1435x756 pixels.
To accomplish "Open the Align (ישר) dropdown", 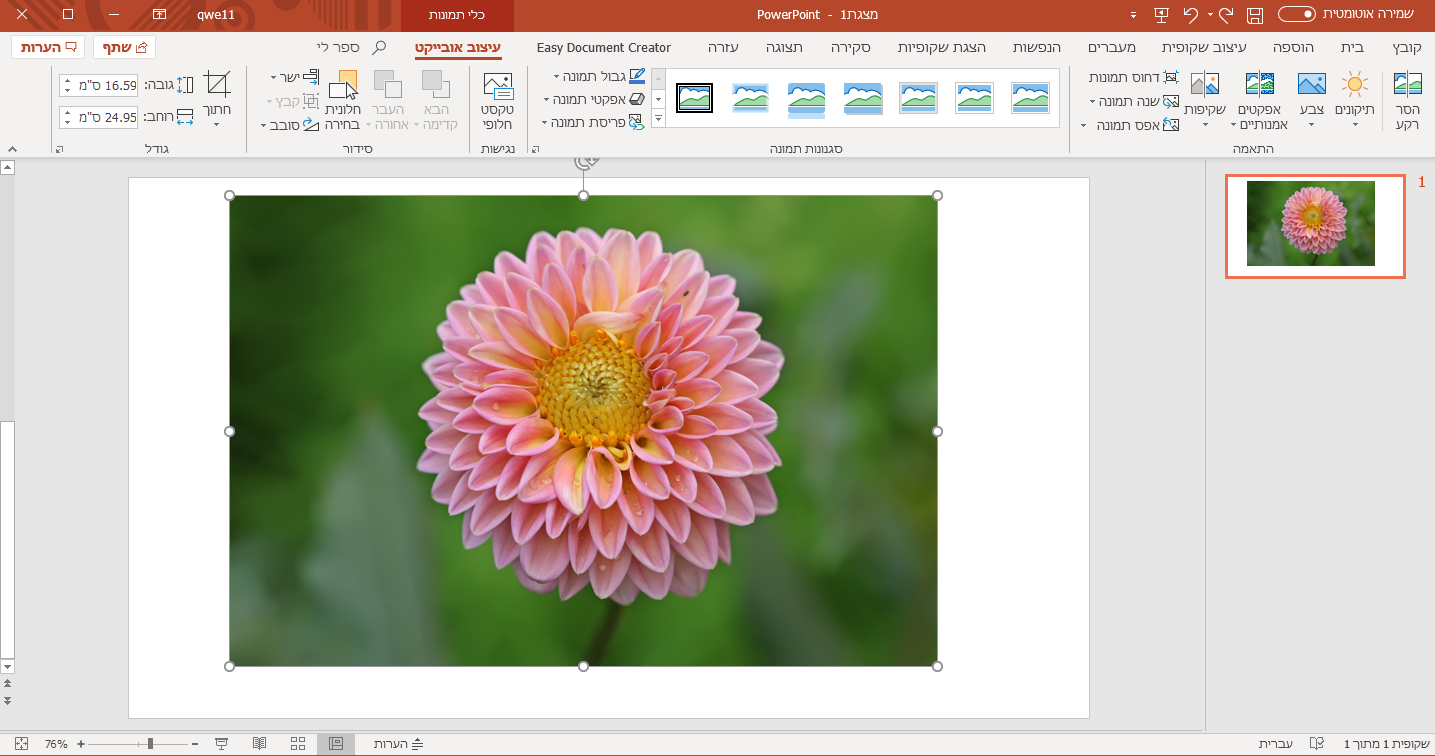I will [x=295, y=77].
